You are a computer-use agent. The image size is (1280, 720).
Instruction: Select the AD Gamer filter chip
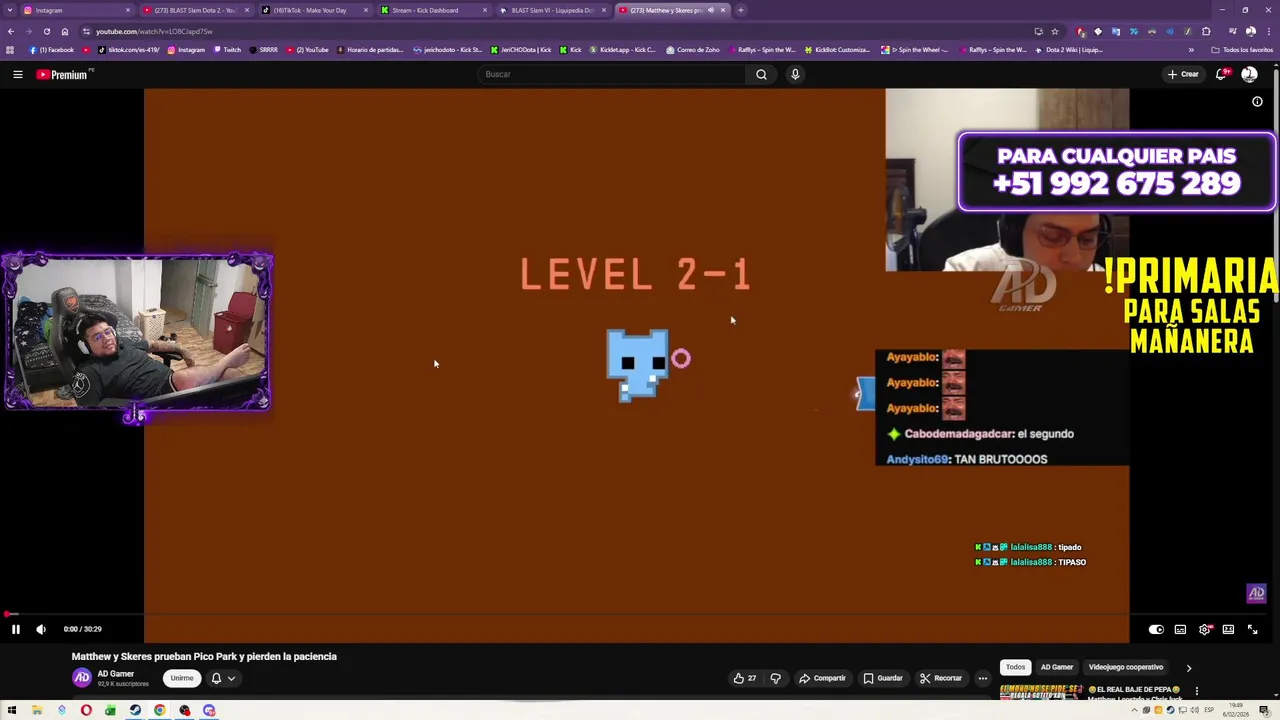(x=1057, y=667)
